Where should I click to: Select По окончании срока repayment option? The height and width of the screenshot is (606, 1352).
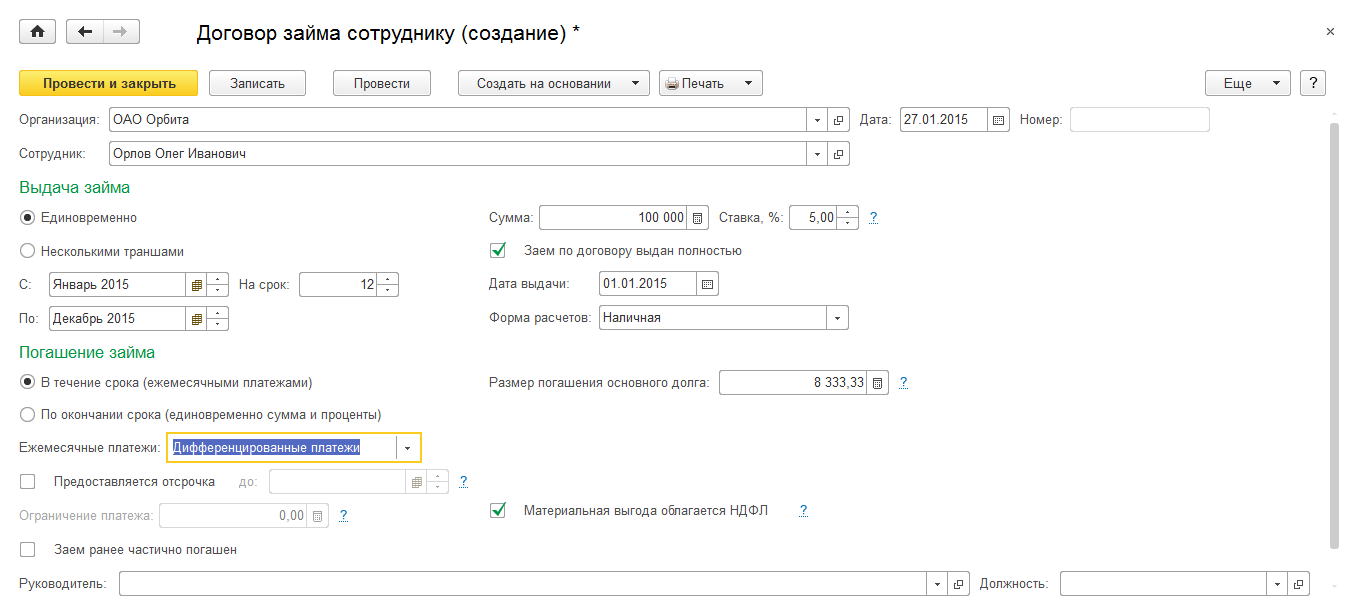[x=28, y=414]
